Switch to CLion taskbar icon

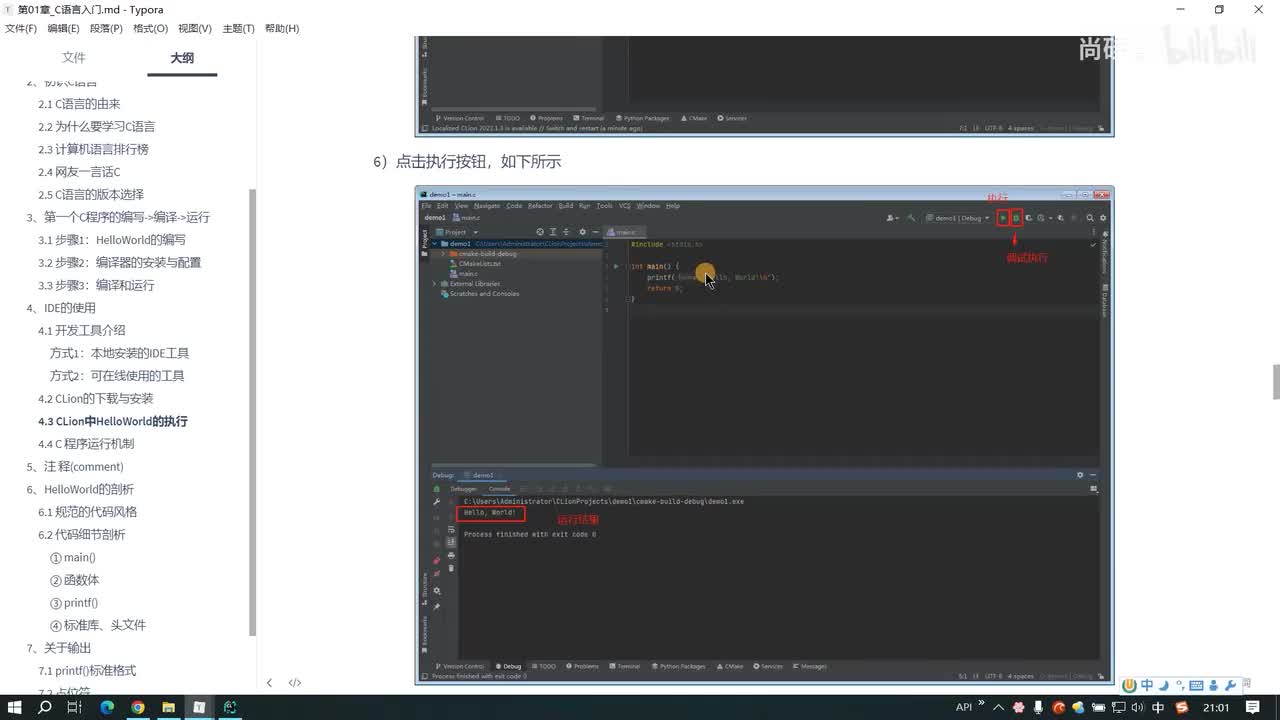pyautogui.click(x=230, y=707)
